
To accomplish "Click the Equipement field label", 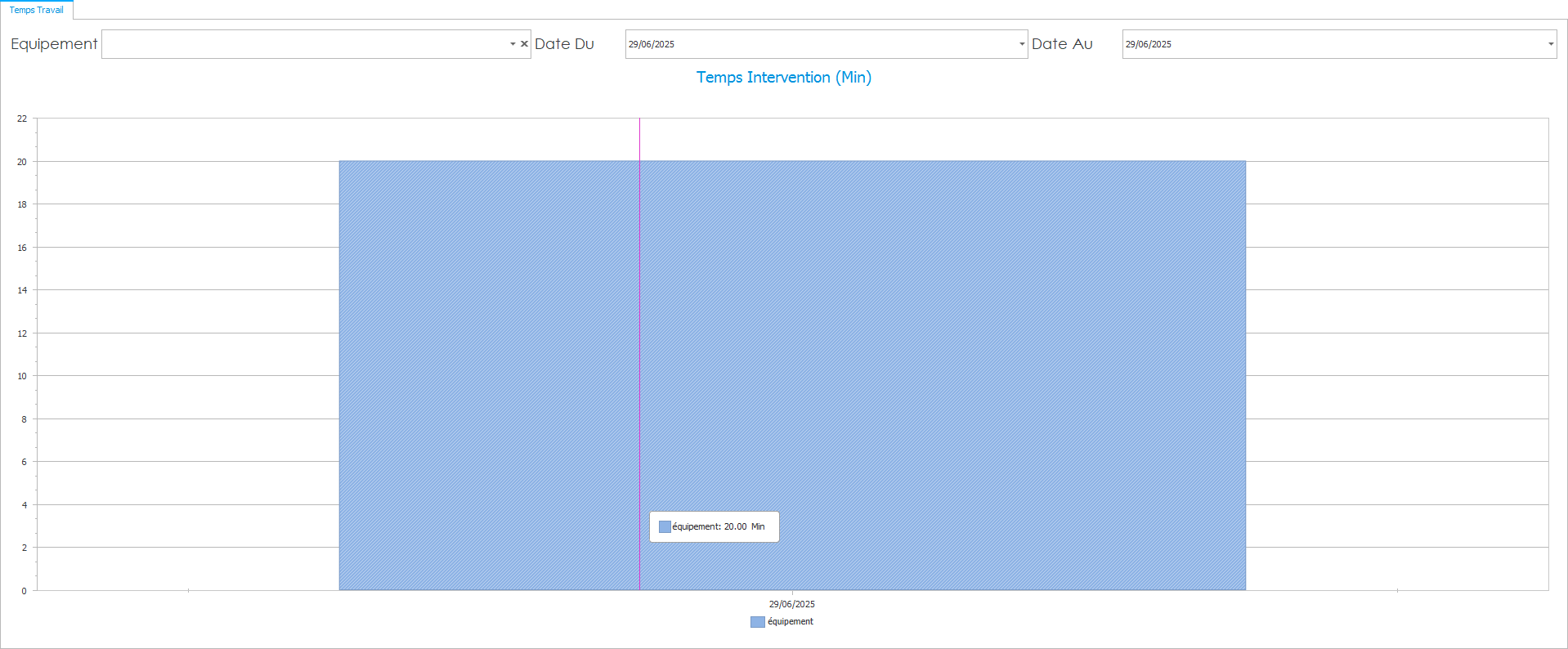I will click(x=54, y=44).
